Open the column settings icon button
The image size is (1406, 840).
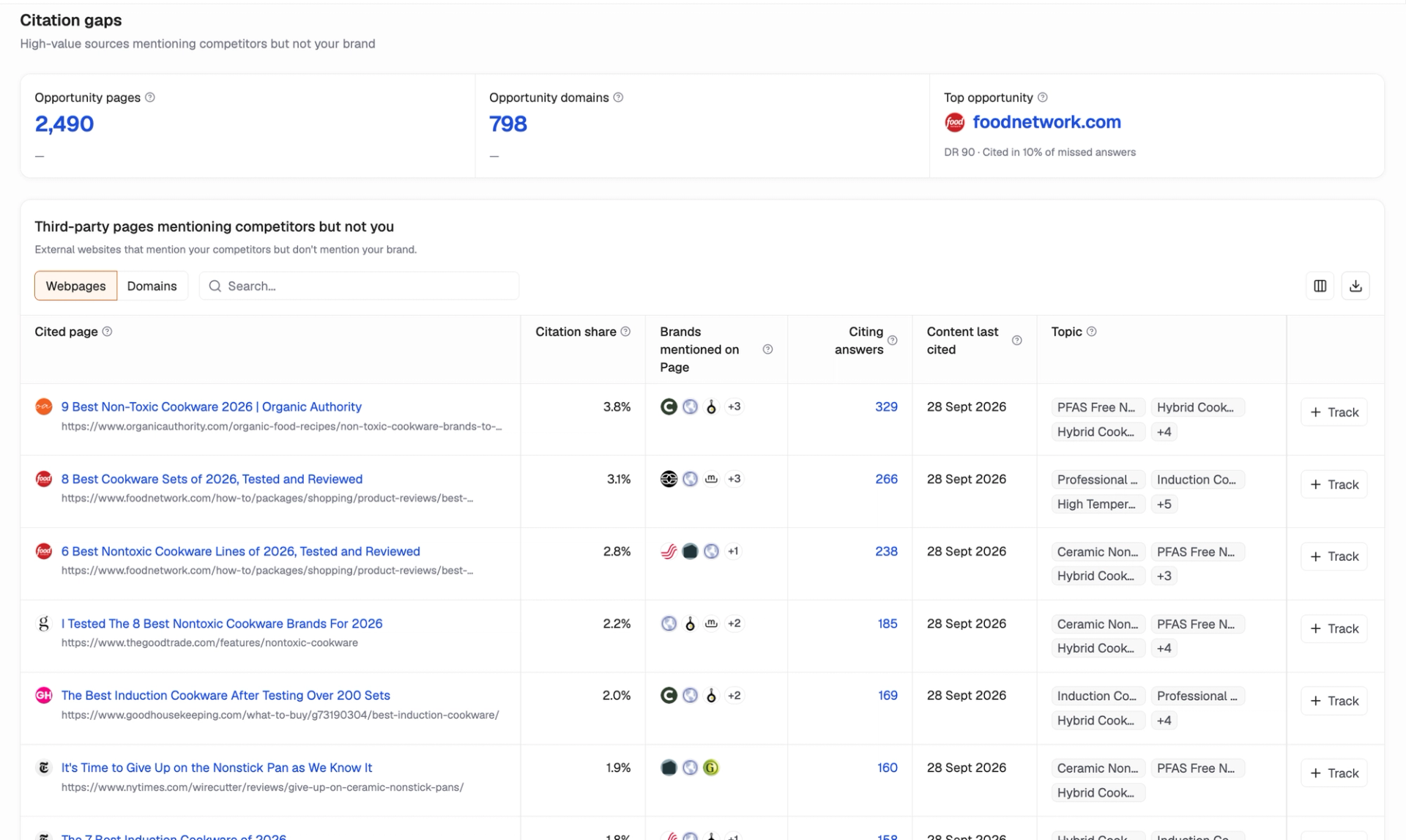[x=1320, y=286]
